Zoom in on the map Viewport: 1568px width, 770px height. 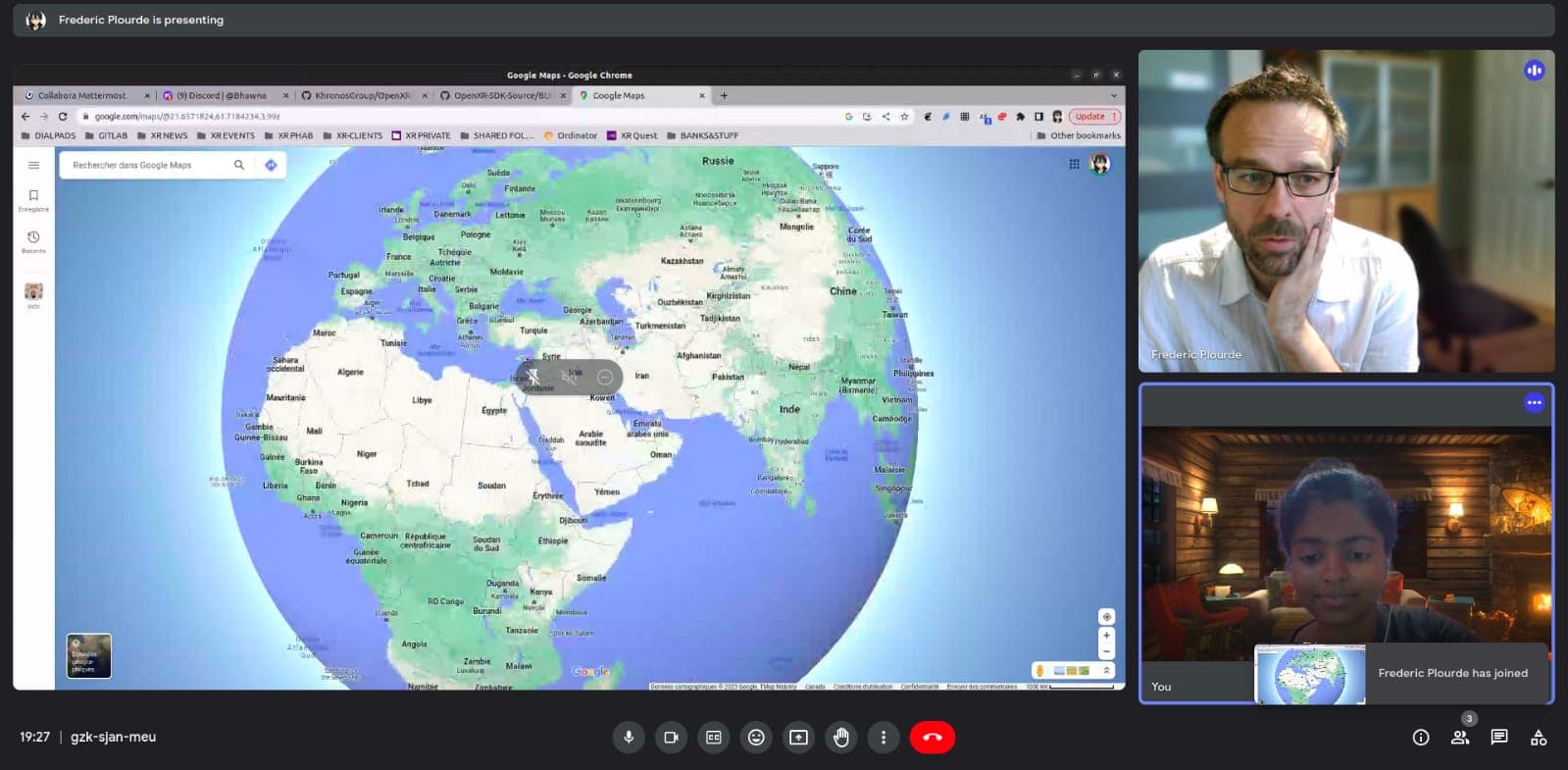[1106, 636]
